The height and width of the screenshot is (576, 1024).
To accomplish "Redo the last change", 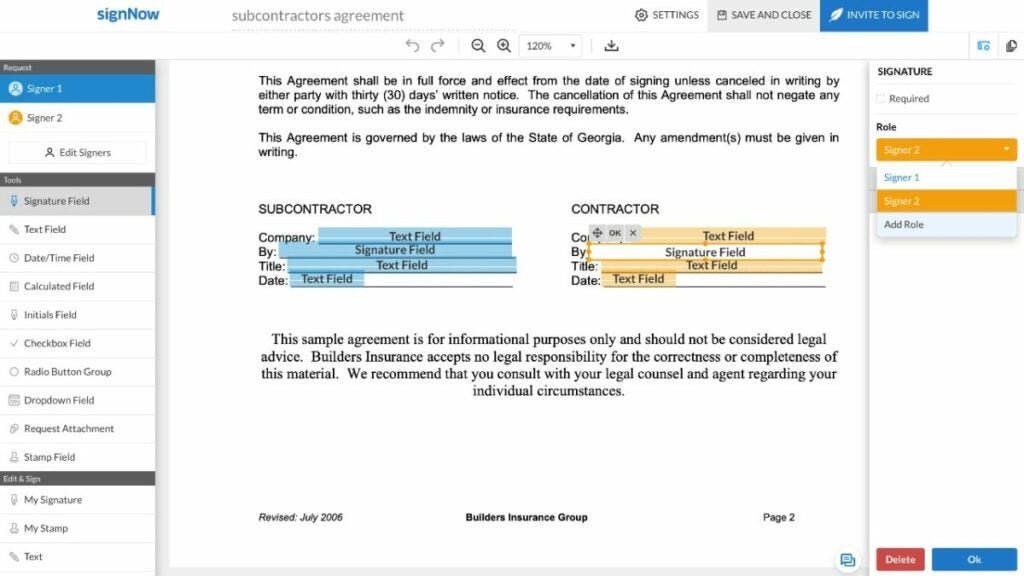I will [438, 45].
